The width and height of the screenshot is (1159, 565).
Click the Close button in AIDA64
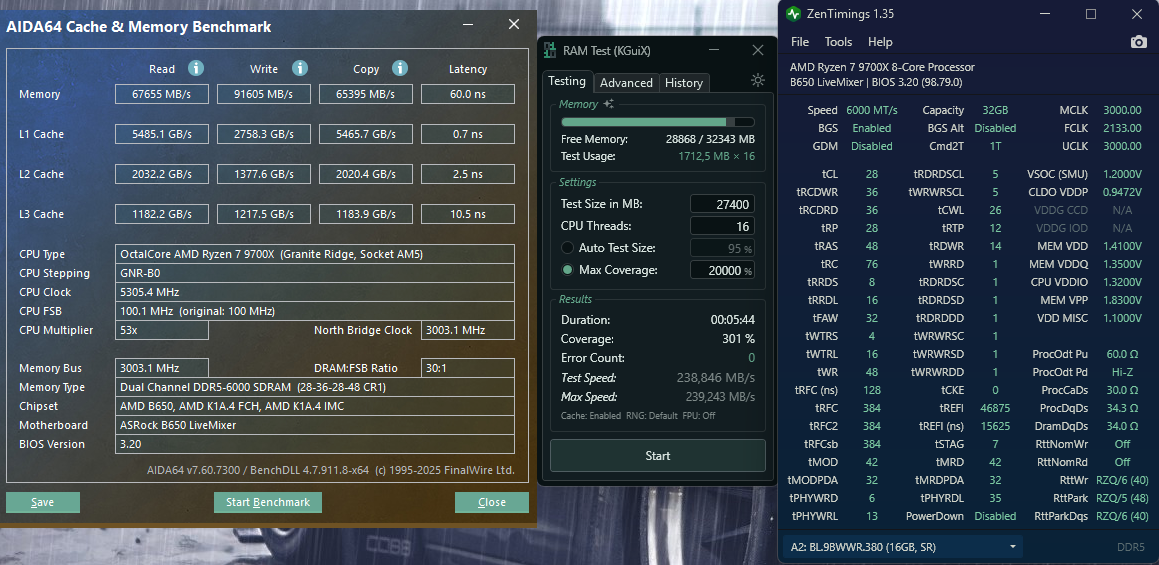(492, 502)
